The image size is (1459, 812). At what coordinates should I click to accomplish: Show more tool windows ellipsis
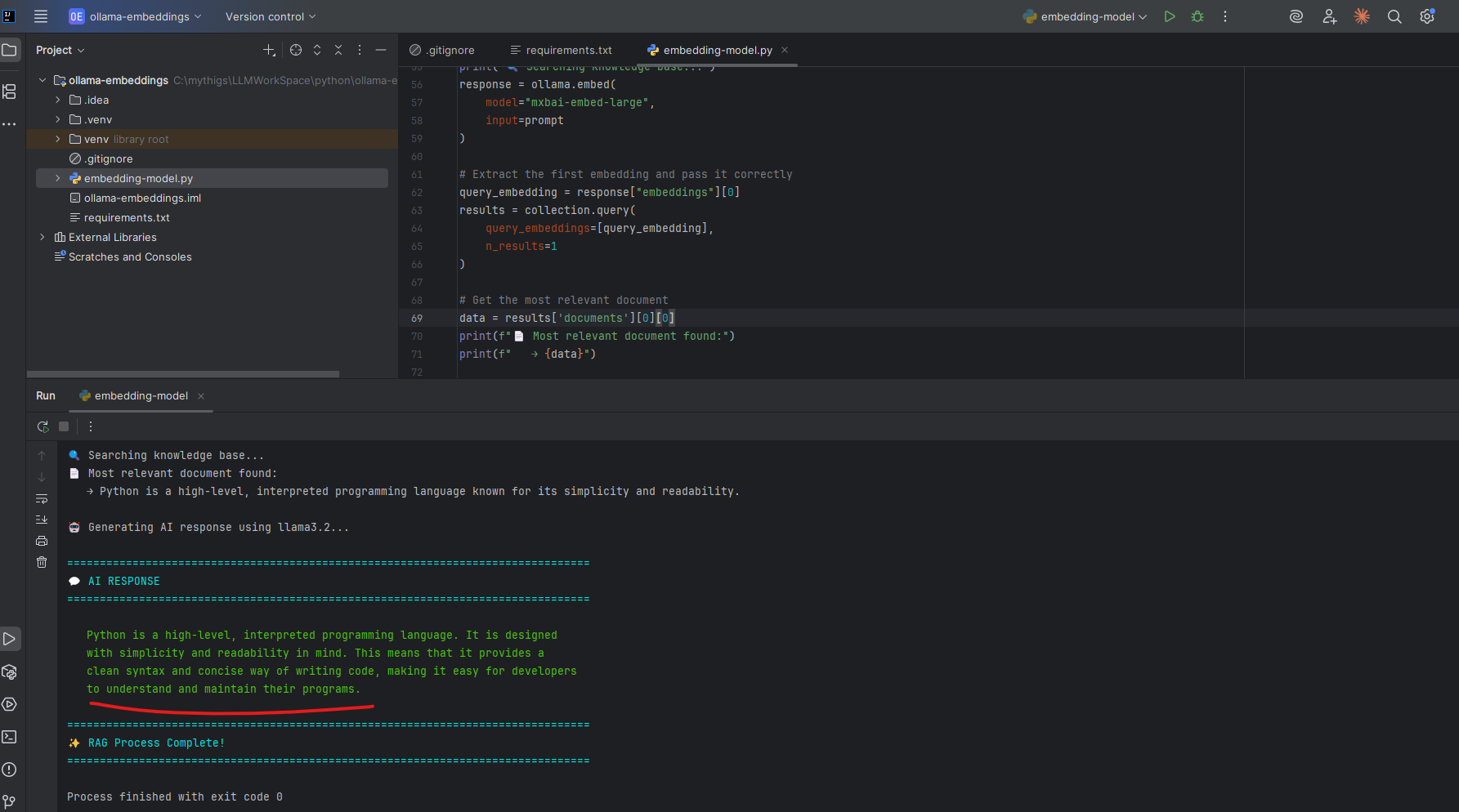(x=10, y=124)
